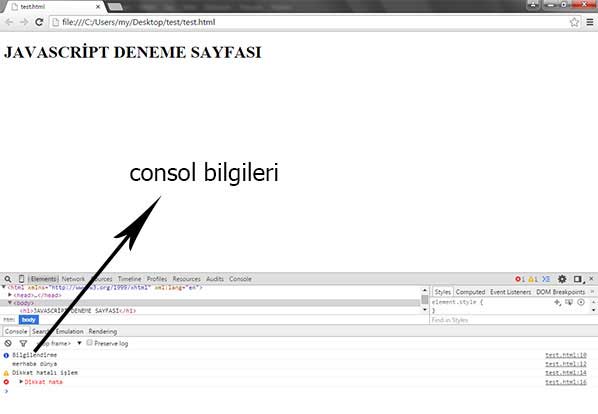Click the red error count indicator
The height and width of the screenshot is (414, 598).
[520, 279]
